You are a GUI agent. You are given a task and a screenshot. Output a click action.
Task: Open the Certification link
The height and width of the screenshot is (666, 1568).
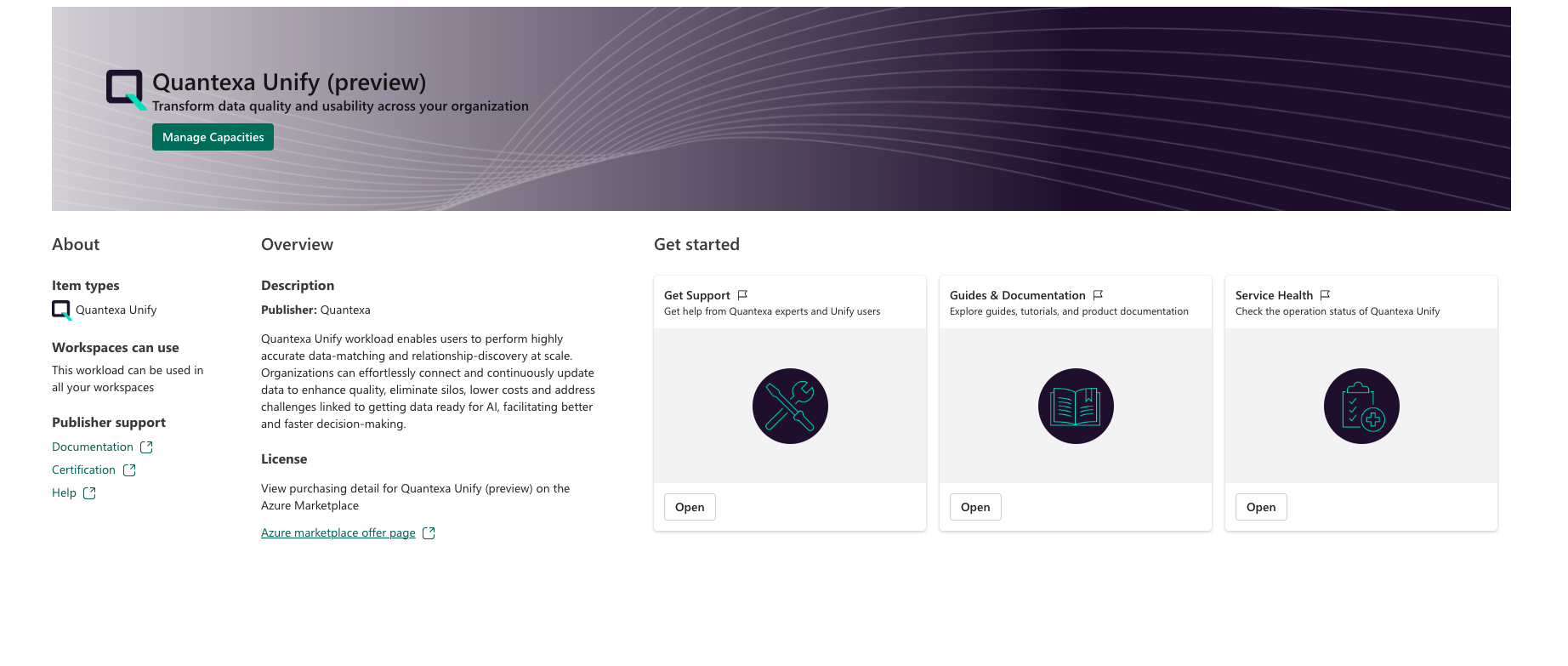83,470
